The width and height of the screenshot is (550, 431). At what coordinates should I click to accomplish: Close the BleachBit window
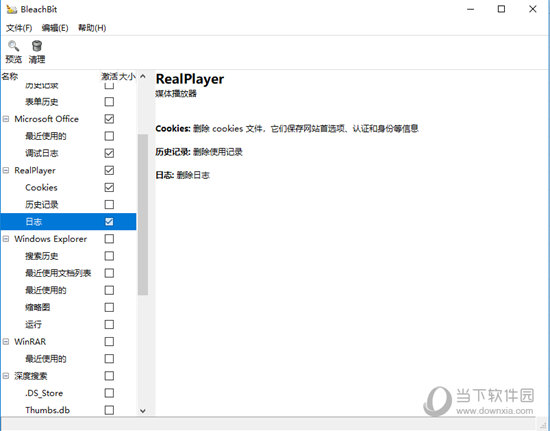tap(532, 9)
